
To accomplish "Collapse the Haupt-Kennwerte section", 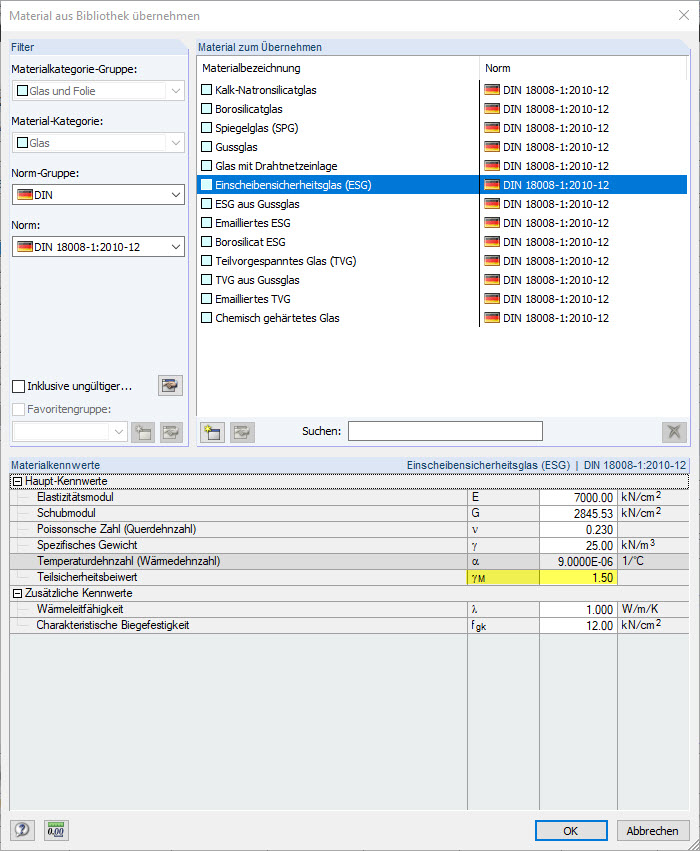I will (17, 481).
